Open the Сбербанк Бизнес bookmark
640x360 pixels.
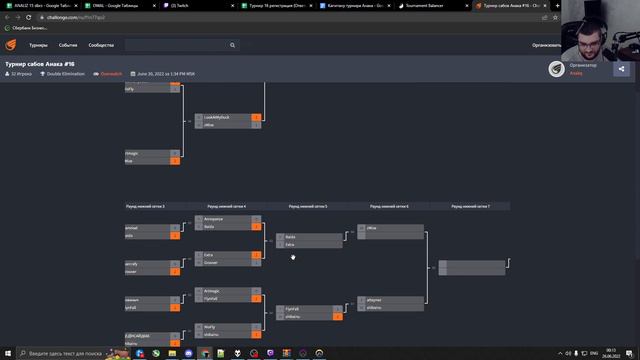[x=26, y=28]
